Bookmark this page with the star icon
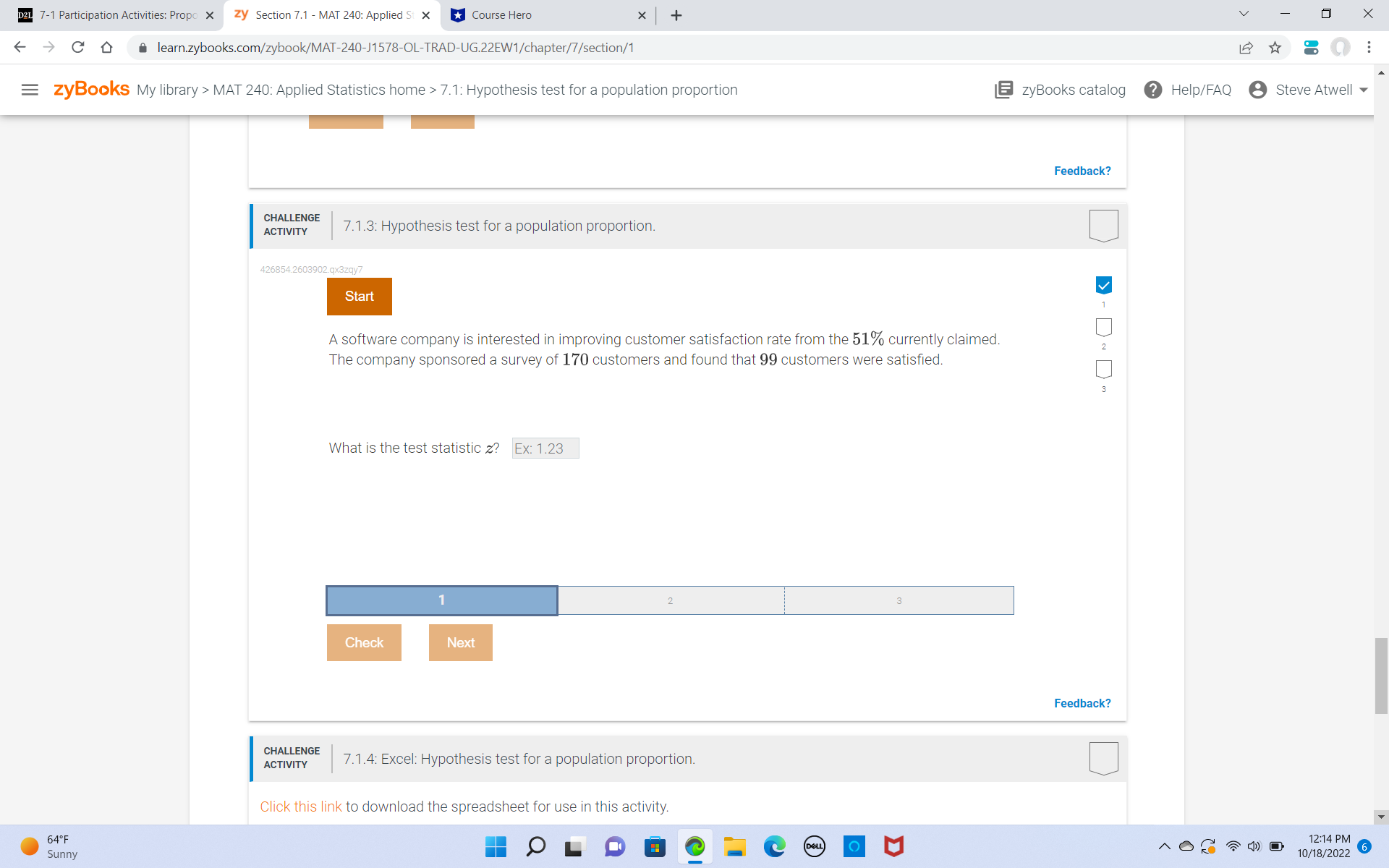Image resolution: width=1389 pixels, height=868 pixels. pyautogui.click(x=1275, y=48)
